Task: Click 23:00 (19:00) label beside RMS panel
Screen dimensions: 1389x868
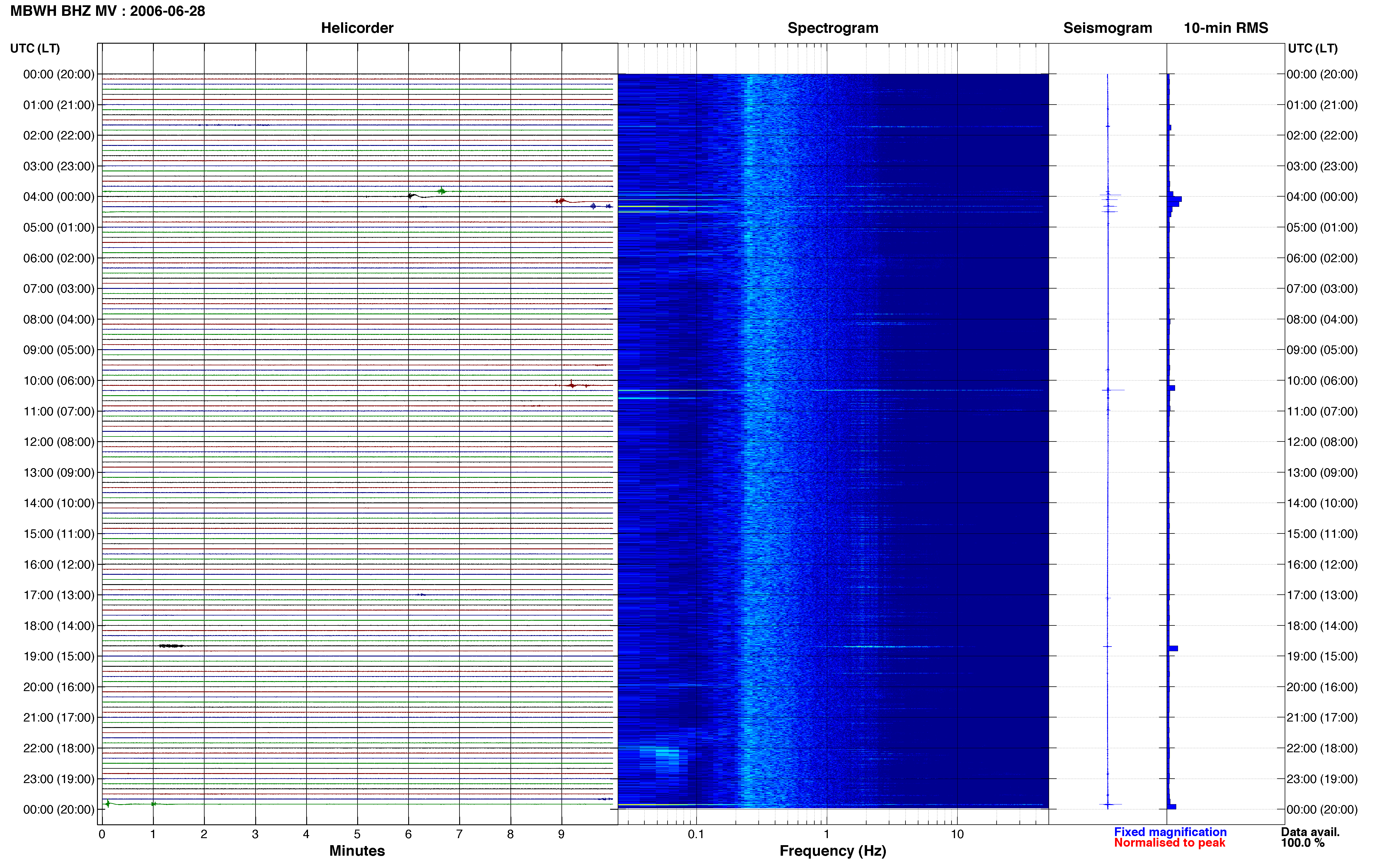Action: tap(1322, 779)
